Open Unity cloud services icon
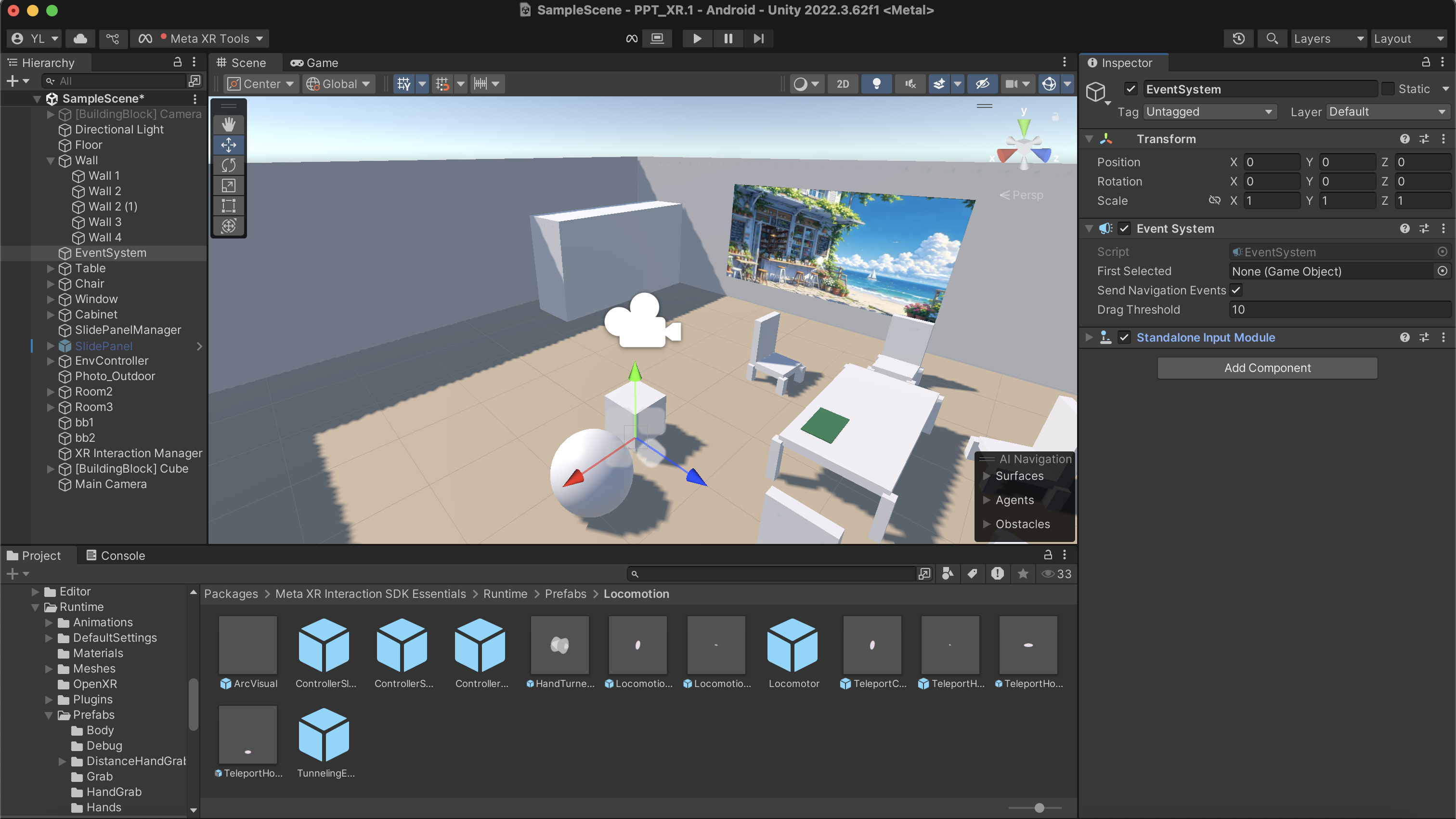 pos(80,39)
